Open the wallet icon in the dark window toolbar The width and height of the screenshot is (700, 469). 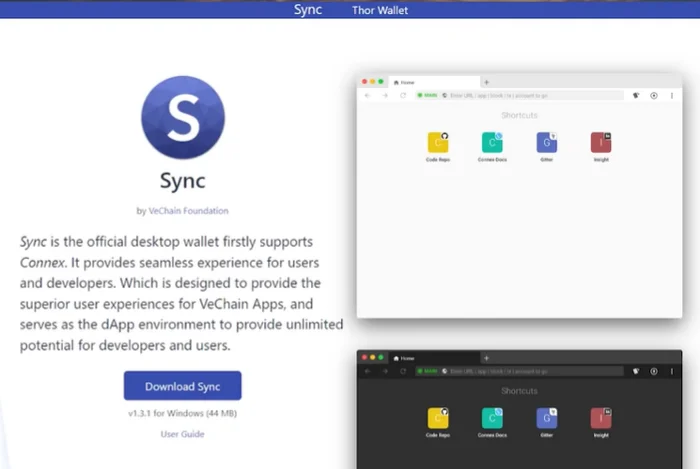click(636, 371)
